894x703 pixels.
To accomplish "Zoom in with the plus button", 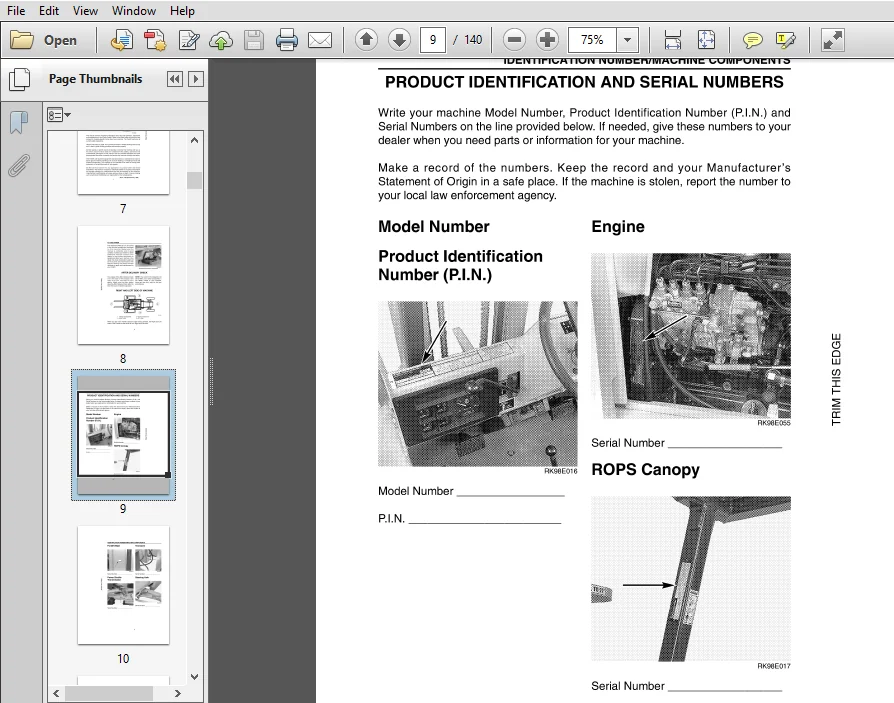I will point(547,40).
